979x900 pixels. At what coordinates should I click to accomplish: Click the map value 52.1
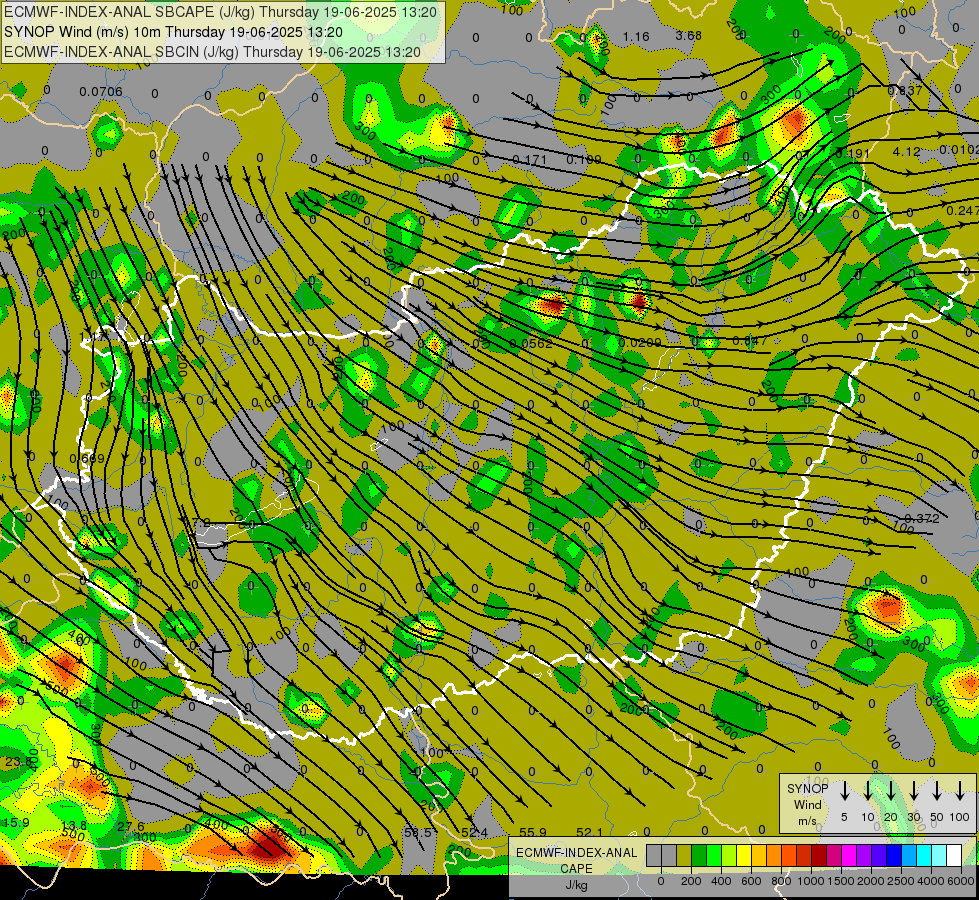589,833
